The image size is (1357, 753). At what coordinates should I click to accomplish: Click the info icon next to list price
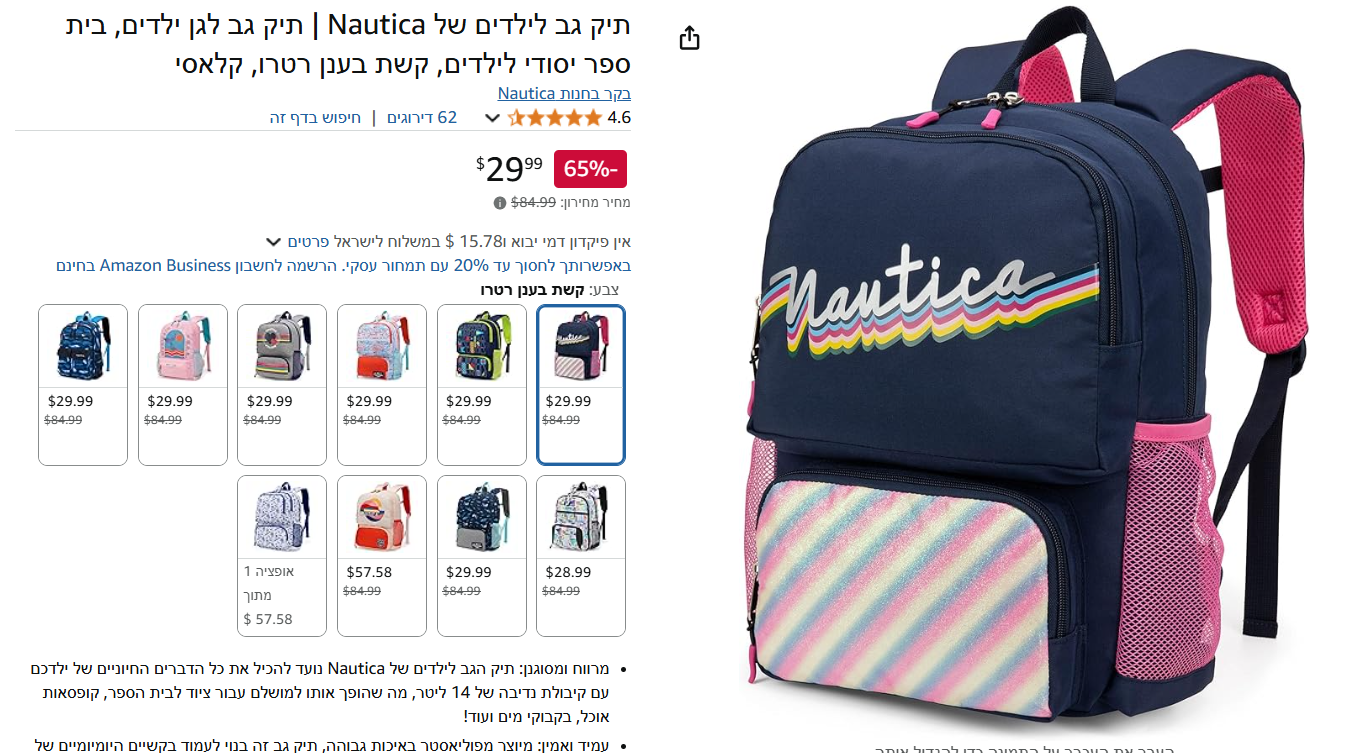500,203
